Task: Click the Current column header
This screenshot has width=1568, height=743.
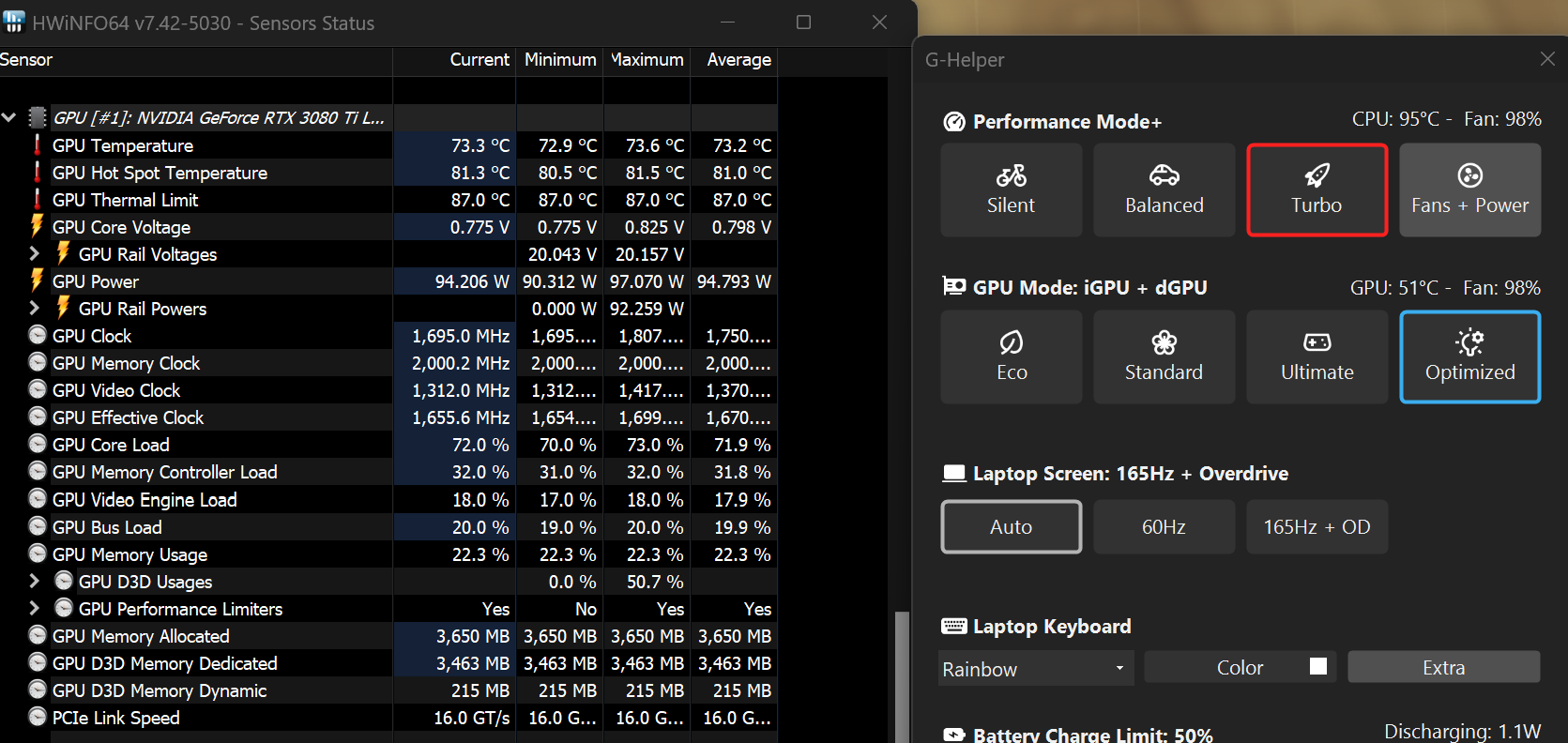Action: 454,59
